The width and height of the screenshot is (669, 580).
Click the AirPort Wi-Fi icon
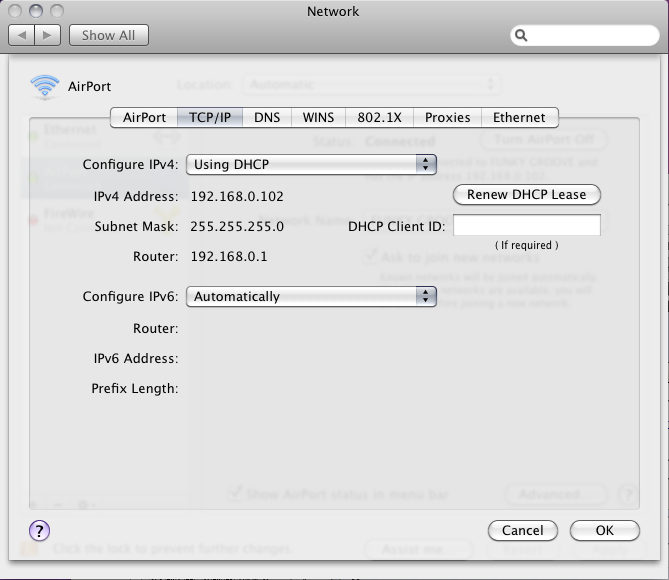[x=45, y=87]
